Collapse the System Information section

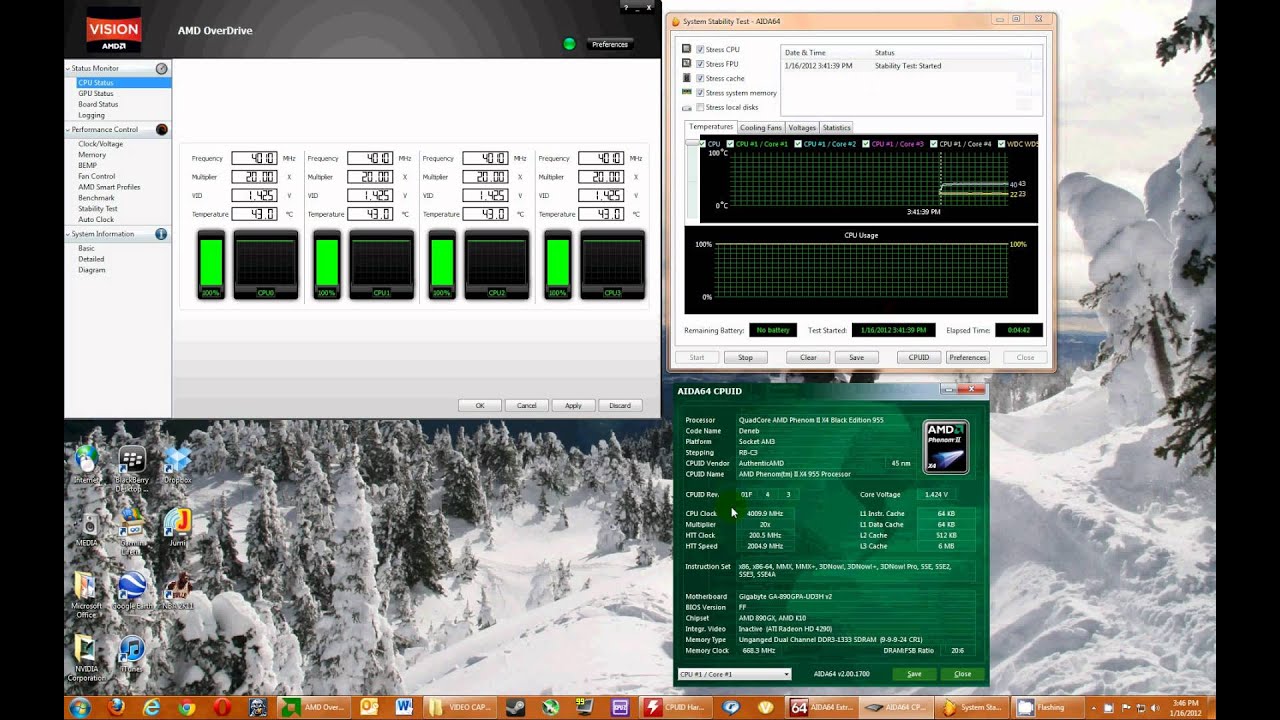pos(68,234)
